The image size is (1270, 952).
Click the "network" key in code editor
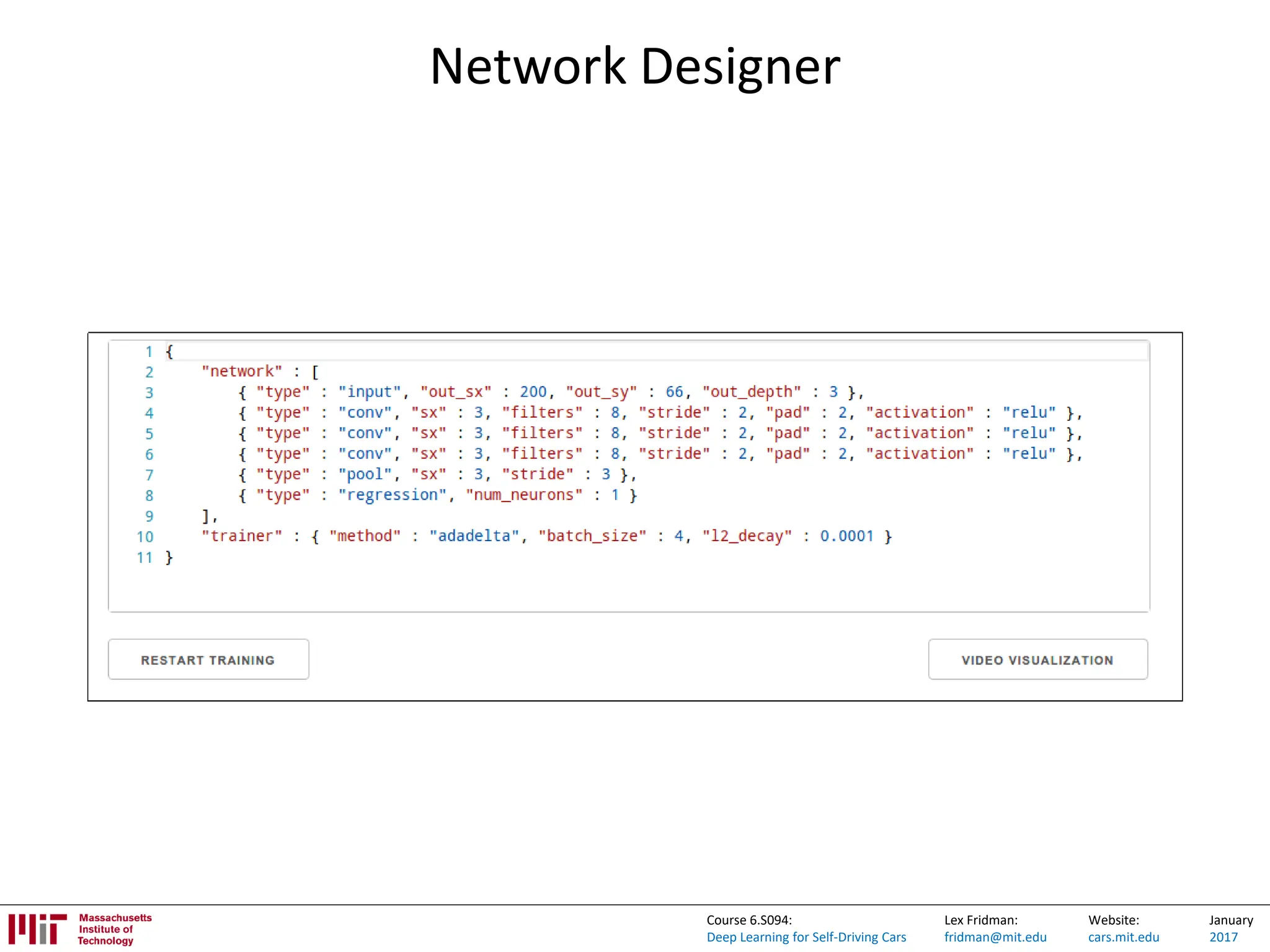tap(242, 371)
